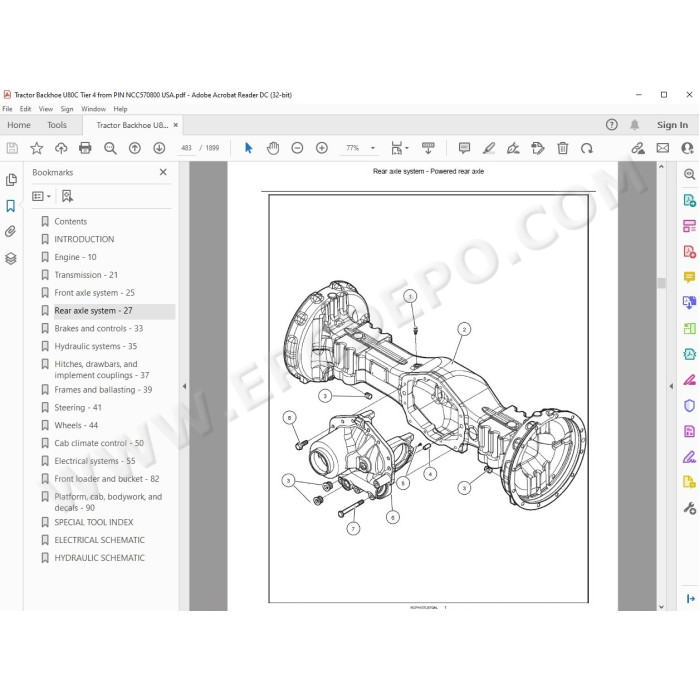Open ELECTRICAL SCHEMATIC bookmark
This screenshot has height=700, width=700.
[100, 540]
